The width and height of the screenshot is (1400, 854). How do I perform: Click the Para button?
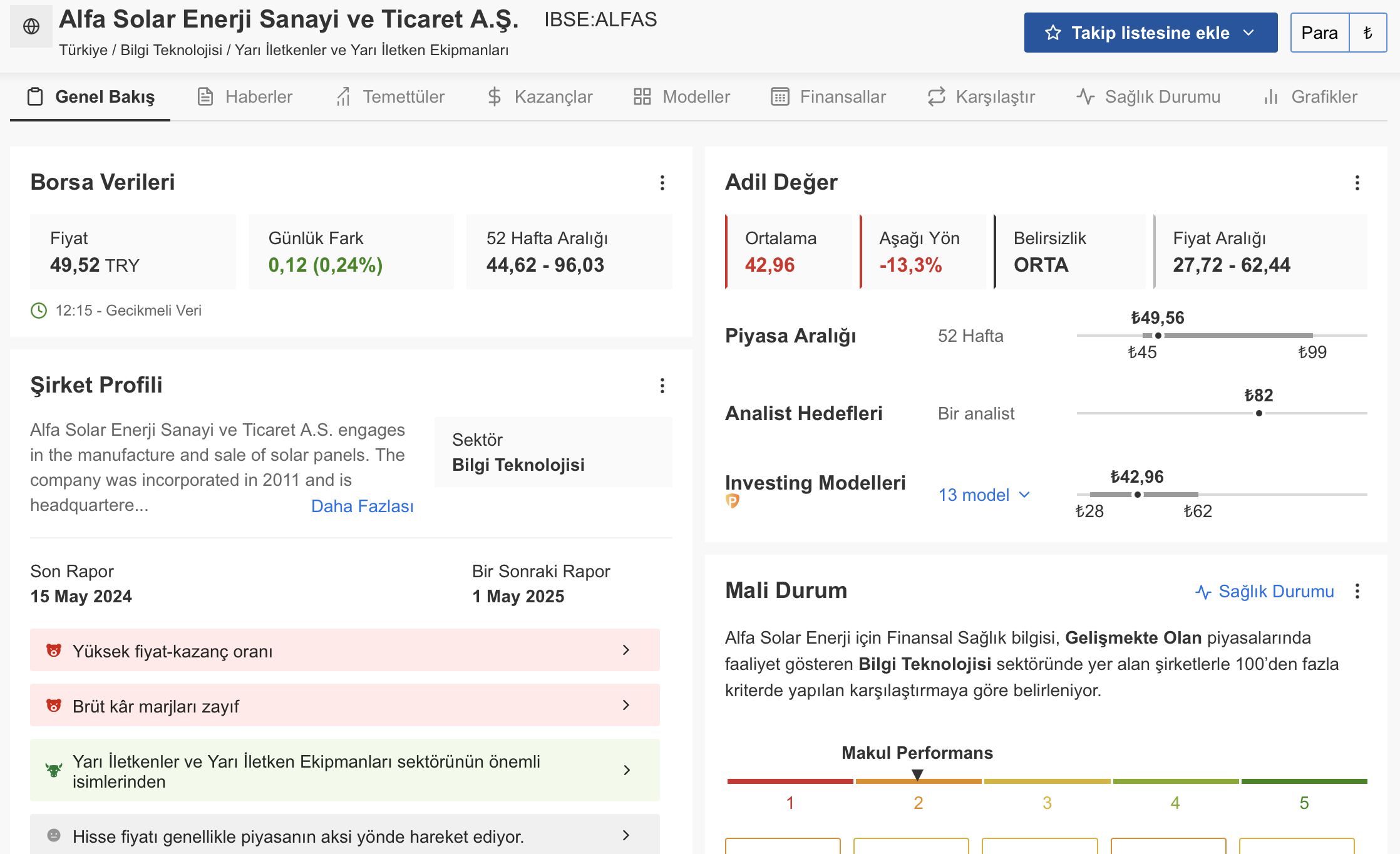(x=1320, y=33)
